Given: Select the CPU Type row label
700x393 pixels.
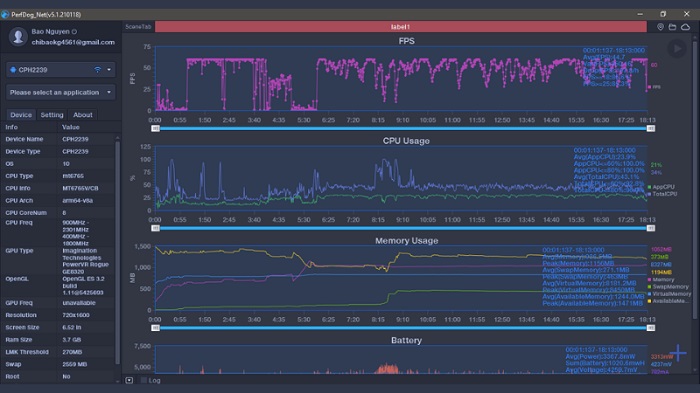Looking at the screenshot, I should pos(19,176).
